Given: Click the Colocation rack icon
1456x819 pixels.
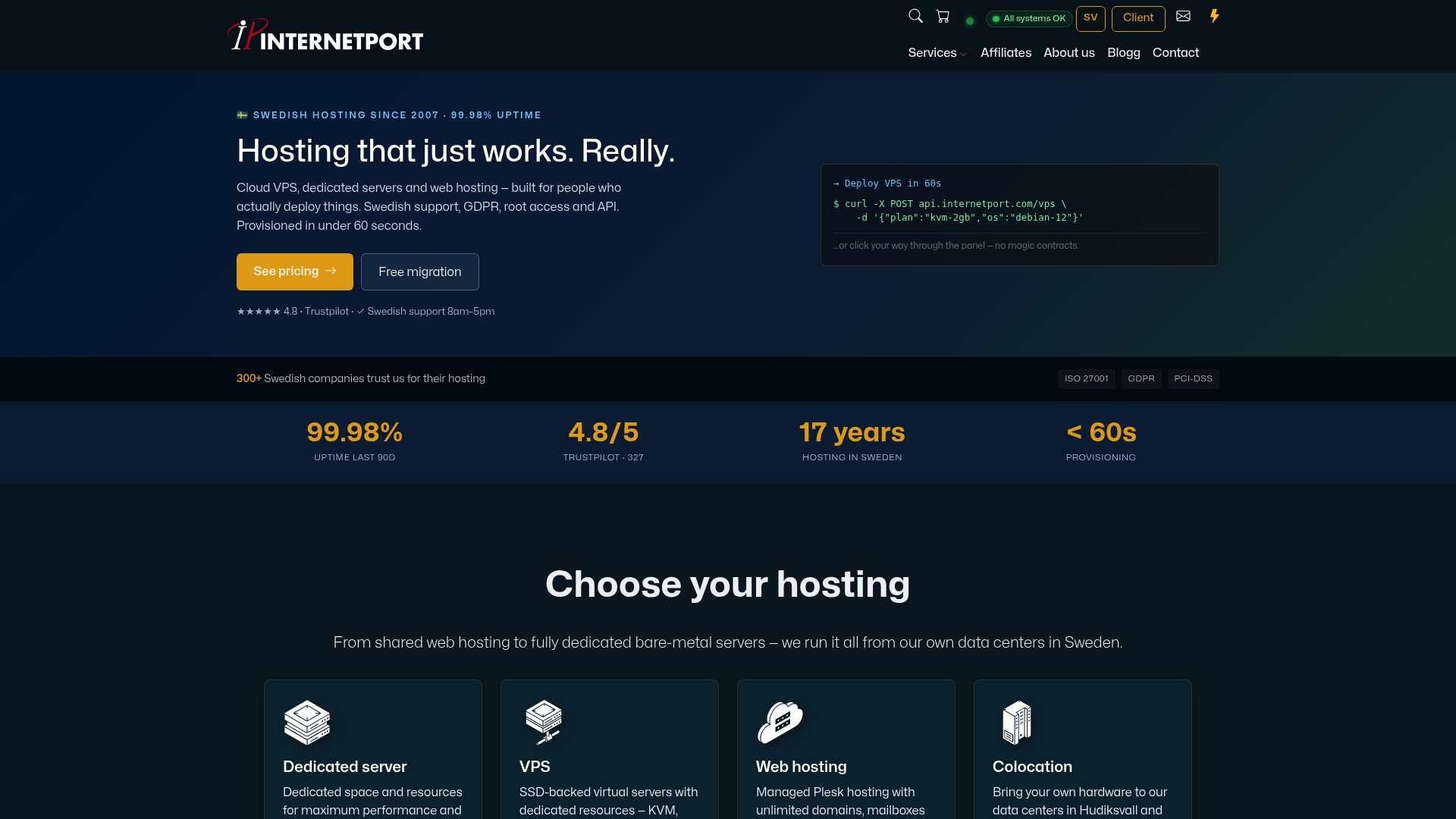Looking at the screenshot, I should (x=1017, y=722).
